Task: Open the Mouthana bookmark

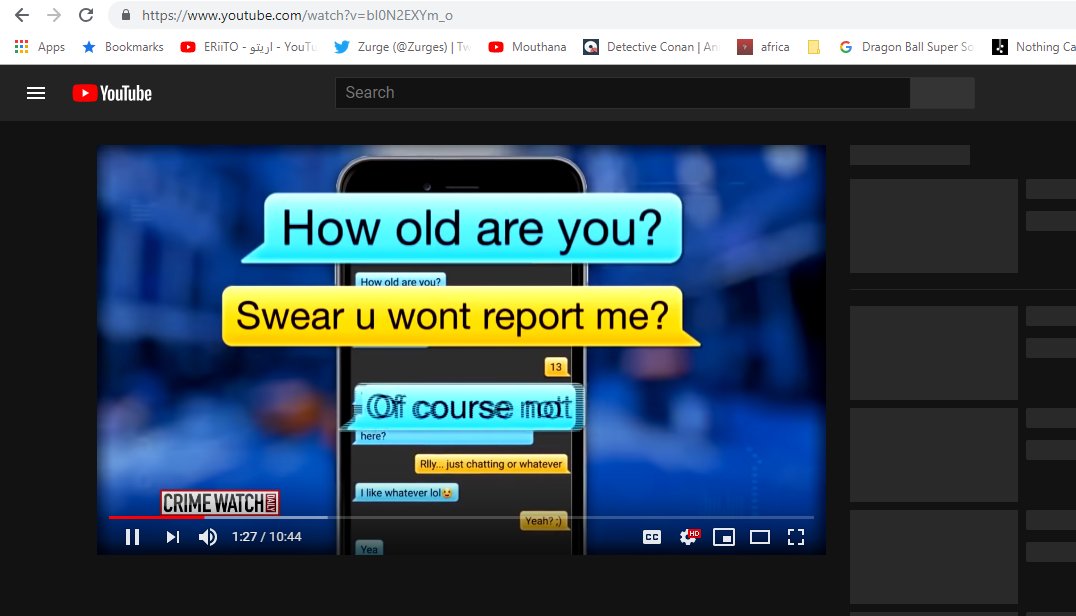Action: (527, 47)
